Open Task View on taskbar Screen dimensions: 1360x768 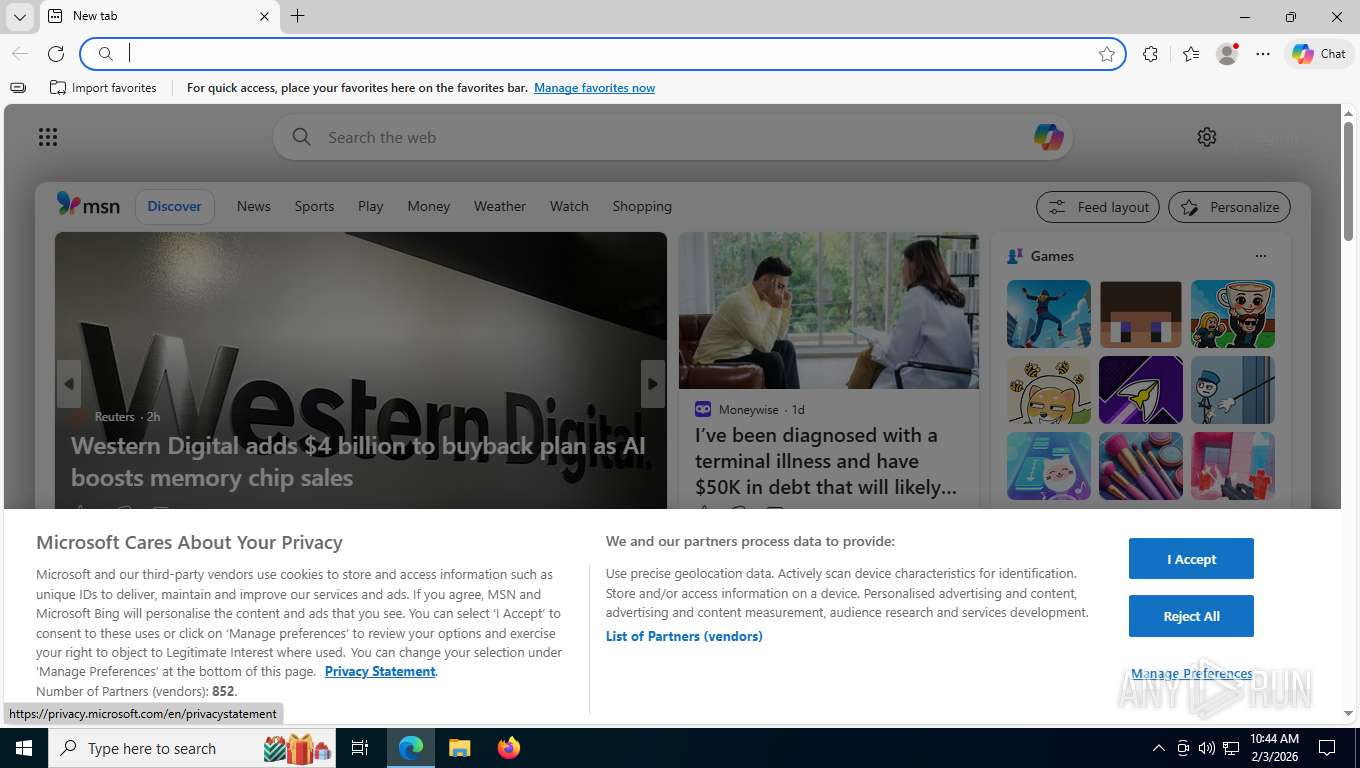tap(360, 748)
